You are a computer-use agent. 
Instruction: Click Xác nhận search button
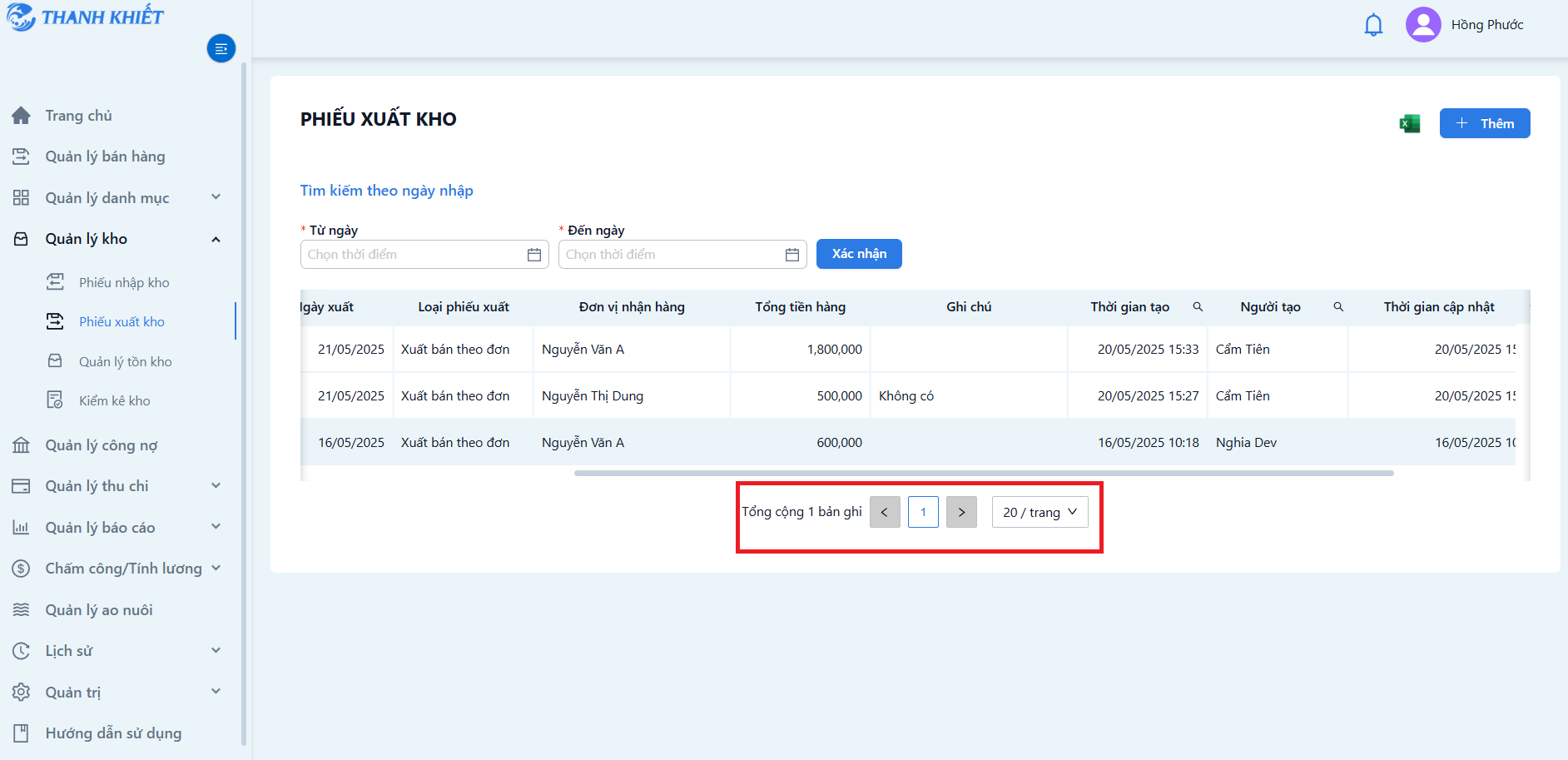[x=859, y=254]
